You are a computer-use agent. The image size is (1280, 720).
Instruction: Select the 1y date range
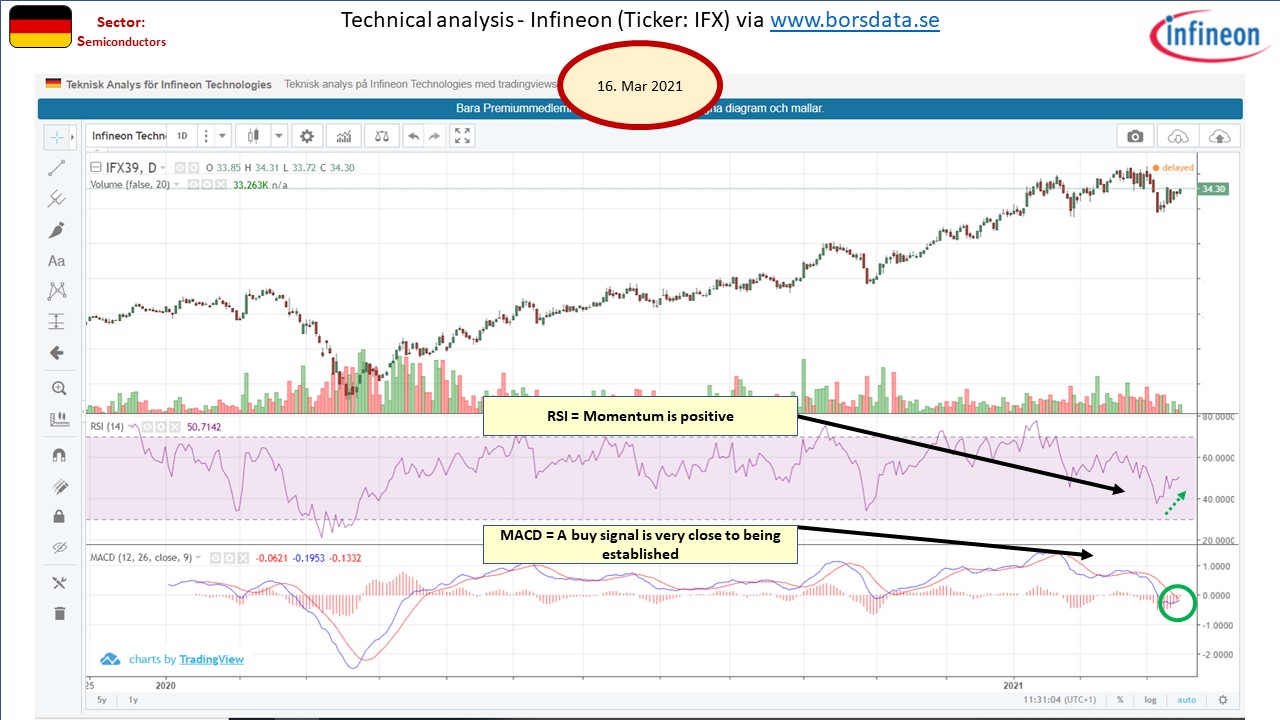pyautogui.click(x=133, y=700)
